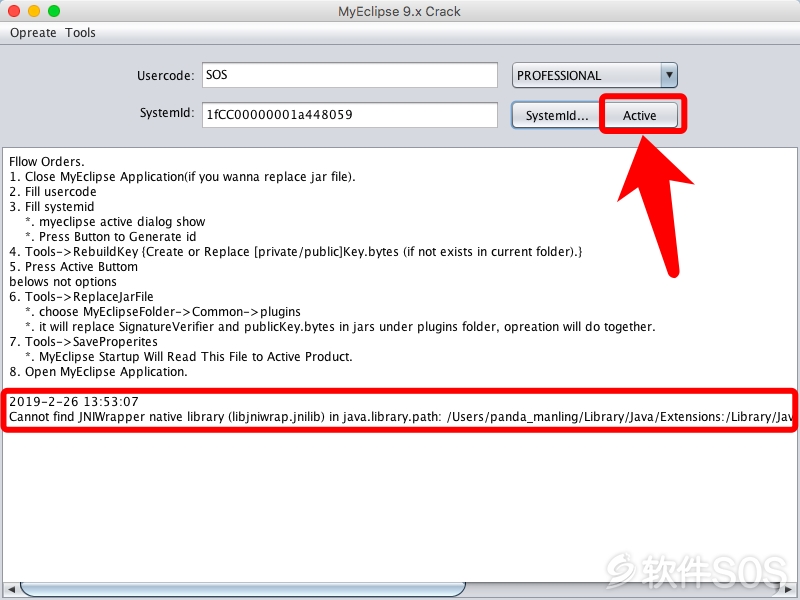Image resolution: width=800 pixels, height=600 pixels.
Task: Click the '4. Tools->RebuildKey' line
Action: (x=296, y=252)
